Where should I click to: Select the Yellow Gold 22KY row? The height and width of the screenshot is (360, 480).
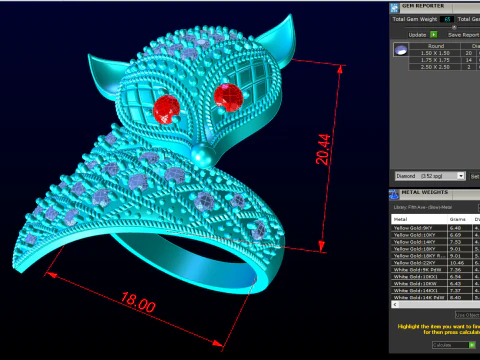pyautogui.click(x=436, y=263)
